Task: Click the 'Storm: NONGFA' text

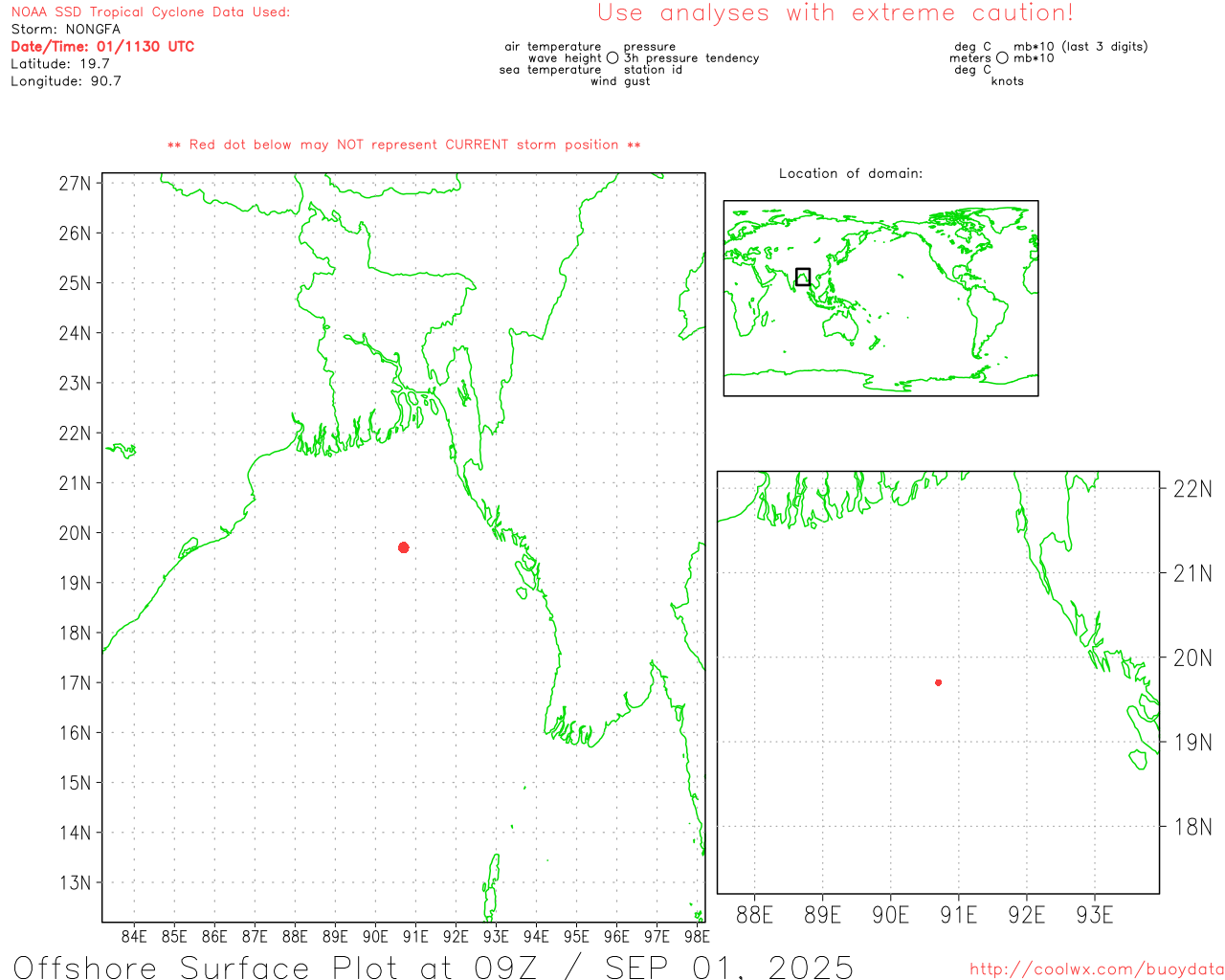Action: click(66, 30)
